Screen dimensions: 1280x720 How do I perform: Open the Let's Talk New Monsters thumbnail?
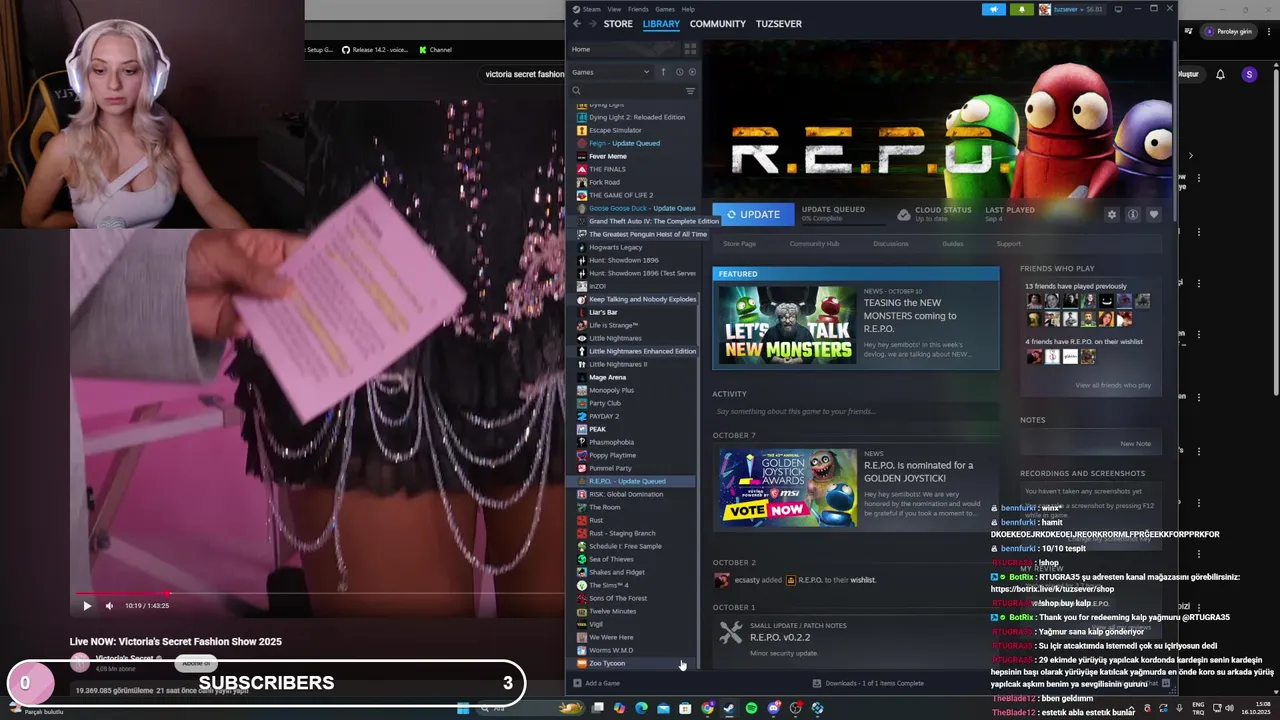[786, 325]
